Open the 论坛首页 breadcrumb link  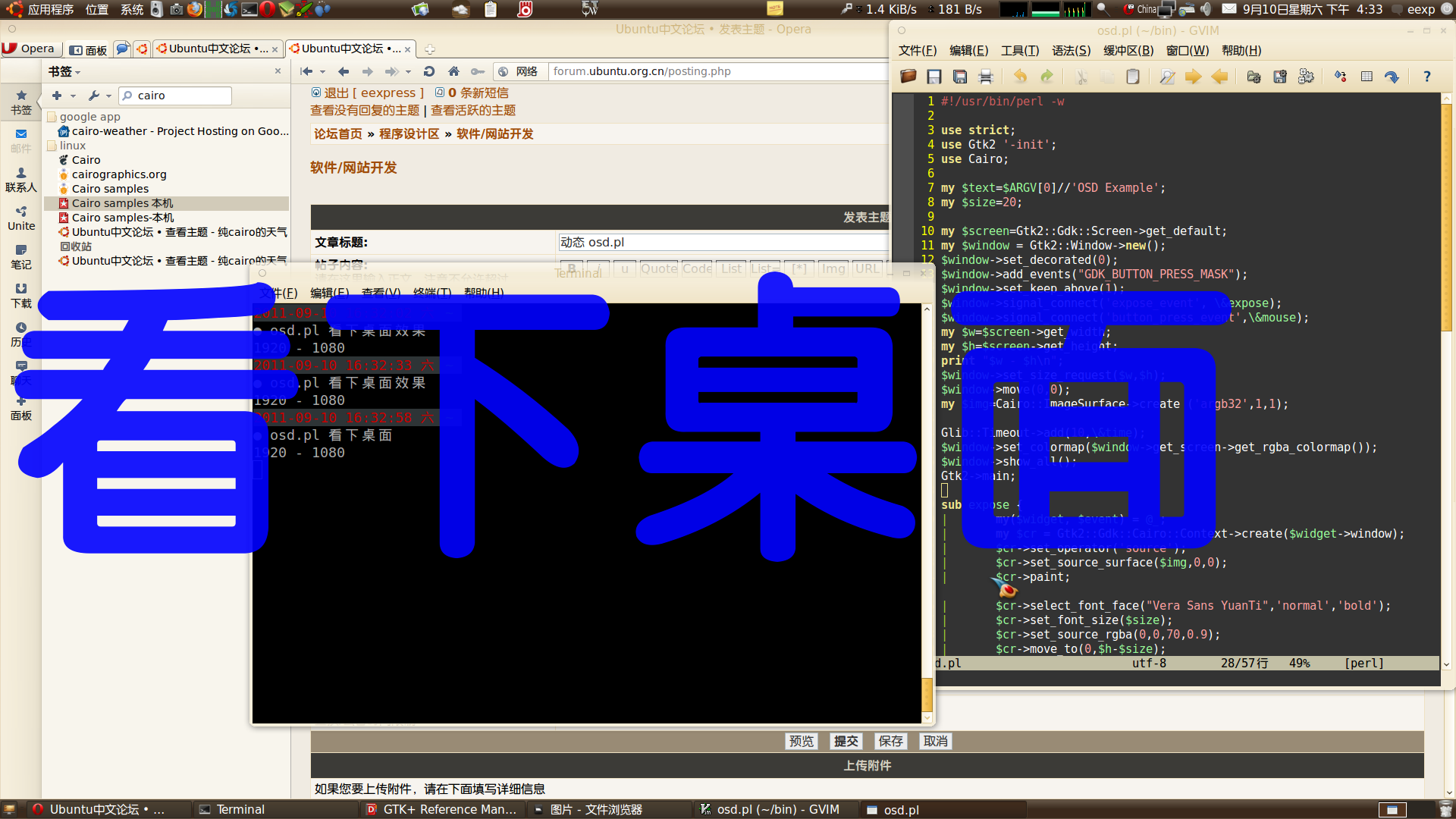pos(338,133)
